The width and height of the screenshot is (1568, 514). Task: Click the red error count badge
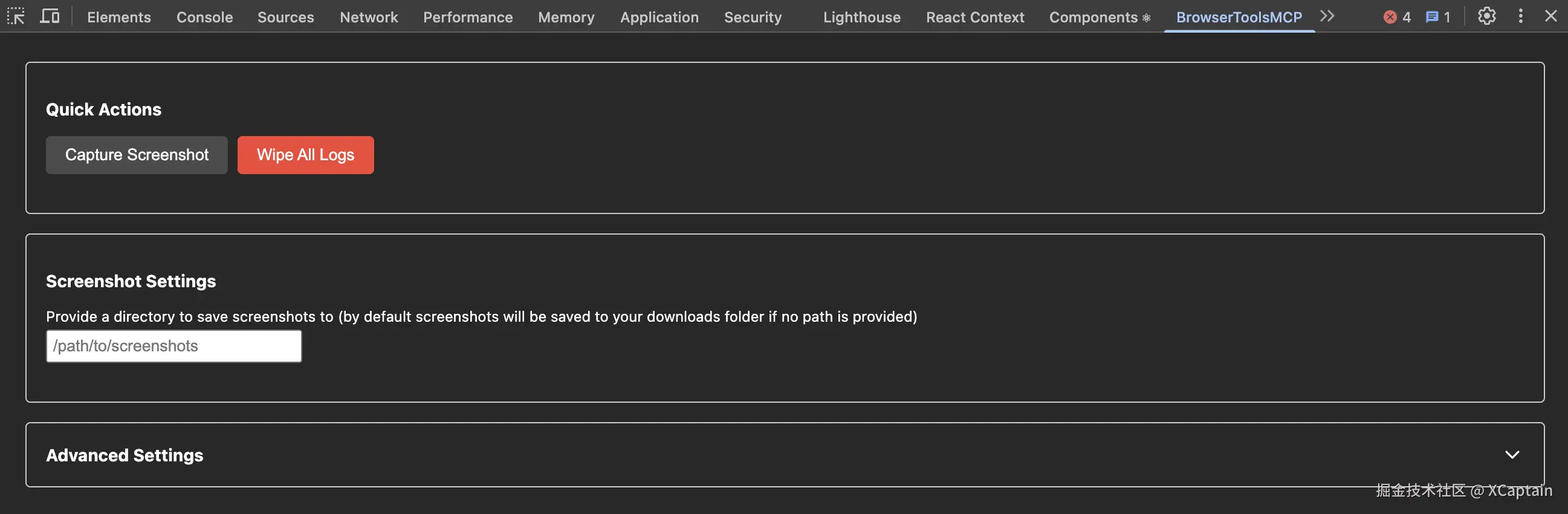[1397, 17]
